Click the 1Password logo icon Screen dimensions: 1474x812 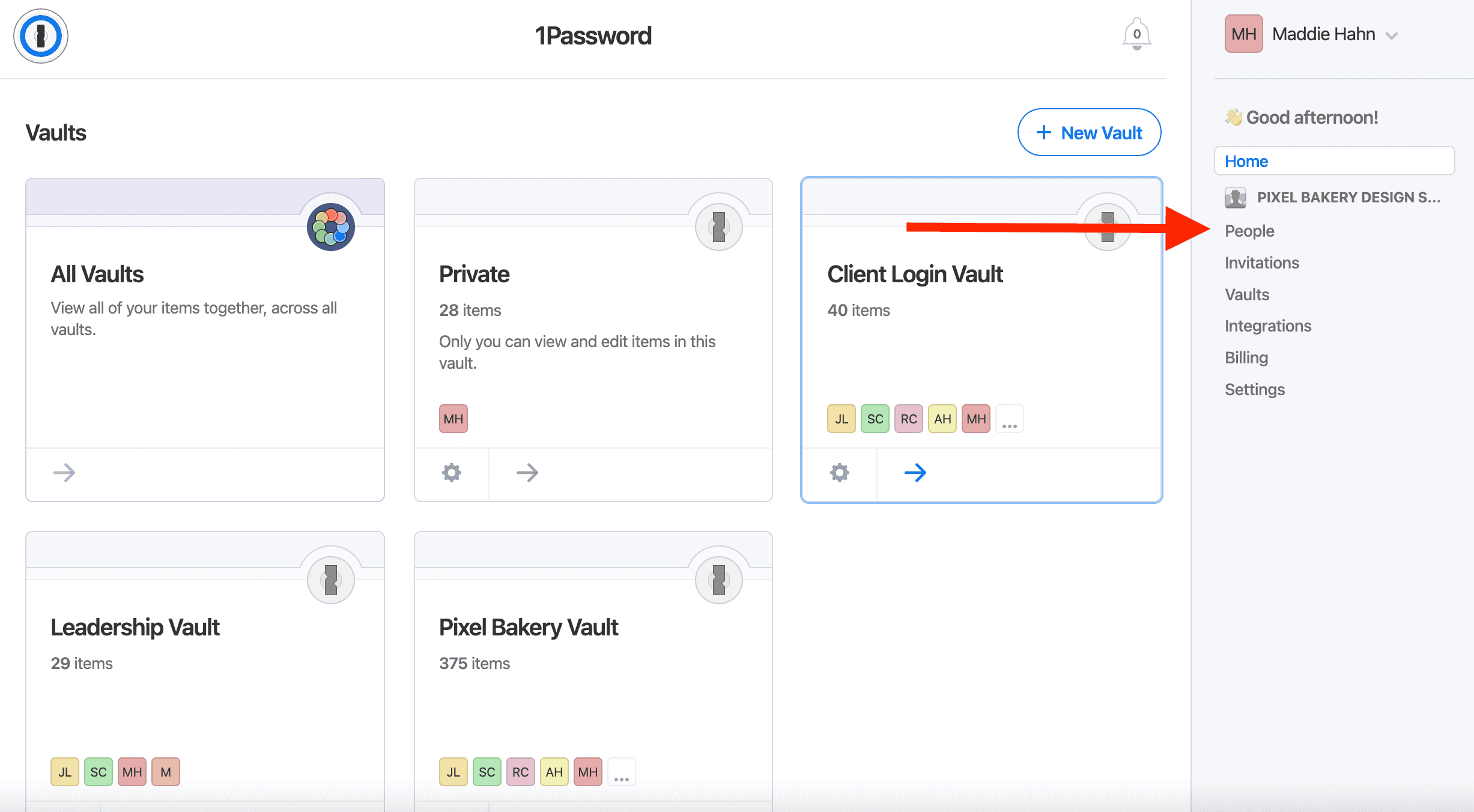pyautogui.click(x=41, y=36)
